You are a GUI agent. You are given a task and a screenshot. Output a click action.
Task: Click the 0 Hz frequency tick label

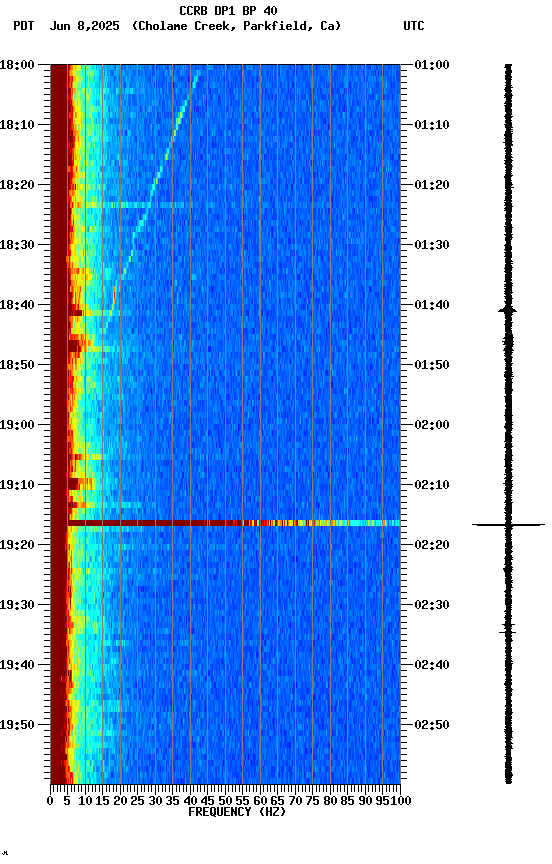(50, 801)
